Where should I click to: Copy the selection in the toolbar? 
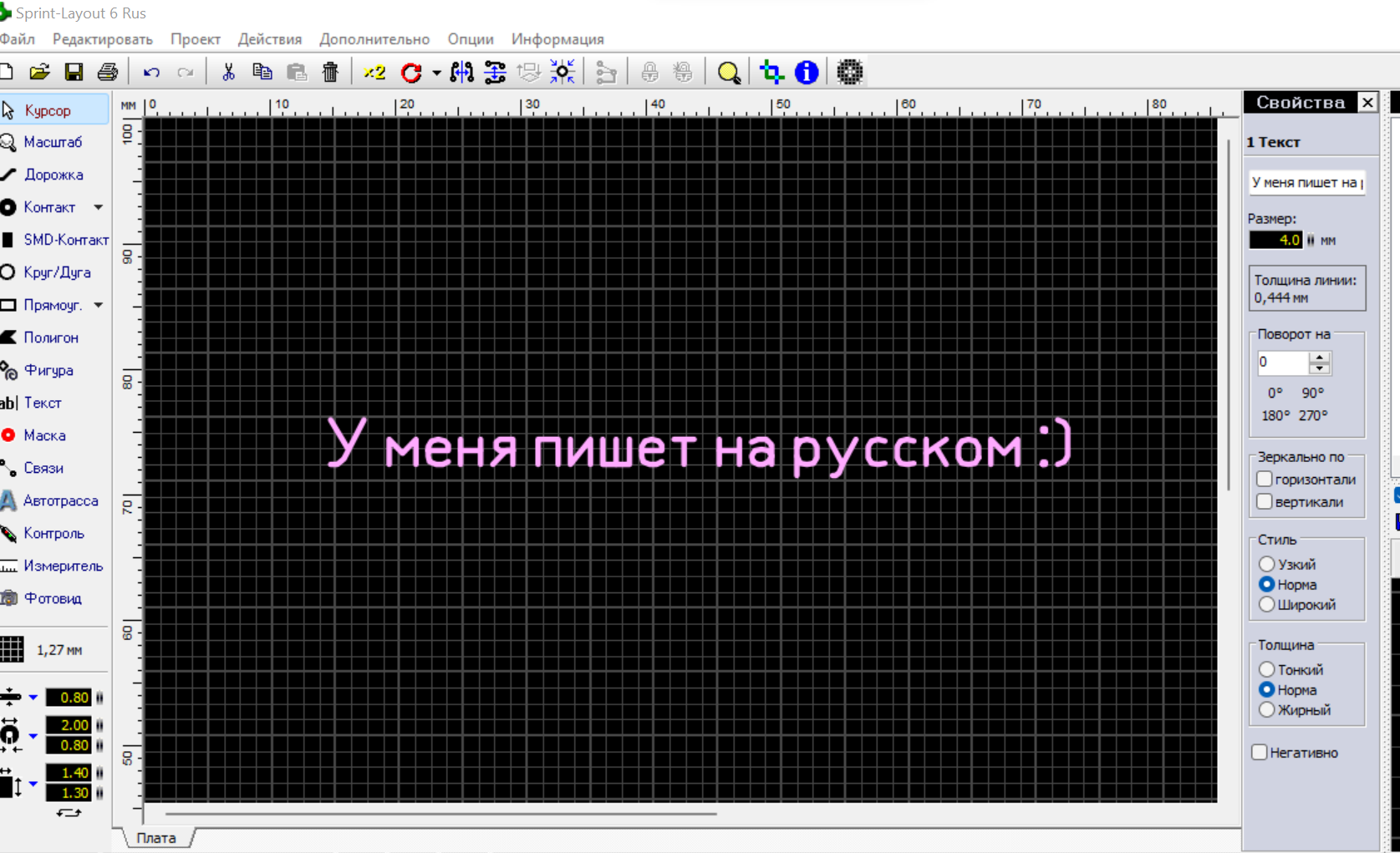262,72
